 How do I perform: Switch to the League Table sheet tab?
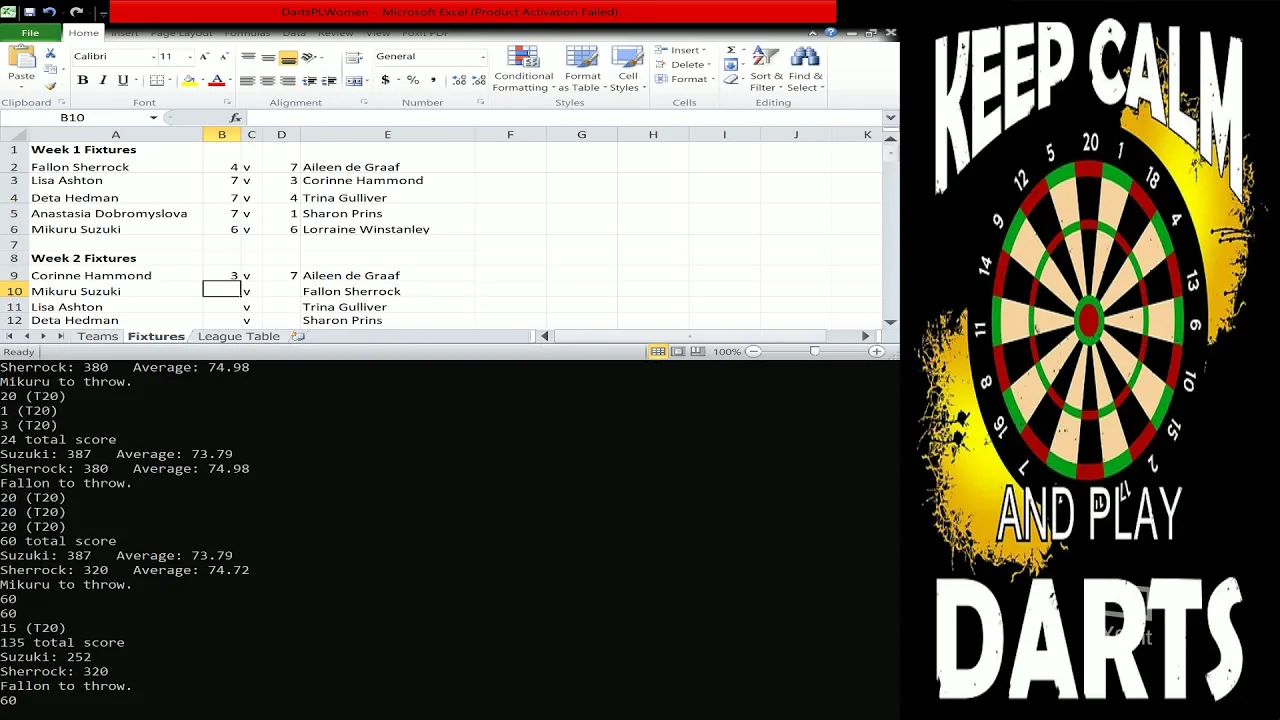[239, 336]
